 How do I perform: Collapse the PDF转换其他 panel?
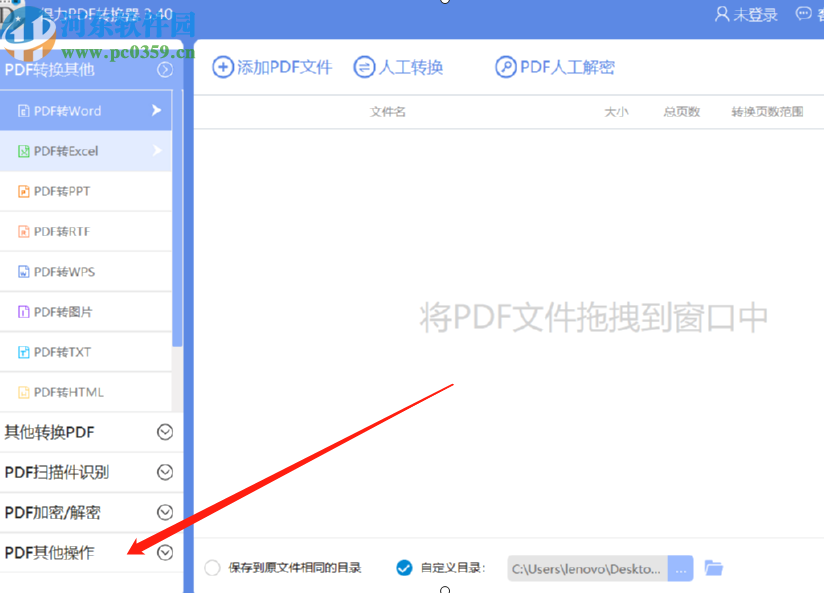click(x=163, y=70)
